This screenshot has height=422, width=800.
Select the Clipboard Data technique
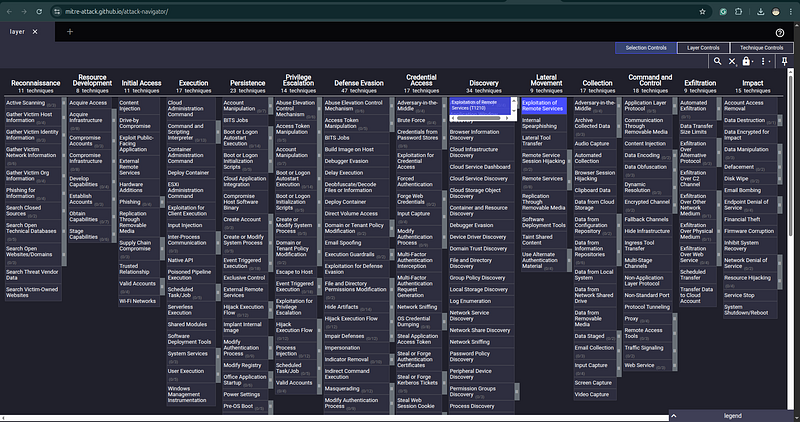[x=594, y=190]
